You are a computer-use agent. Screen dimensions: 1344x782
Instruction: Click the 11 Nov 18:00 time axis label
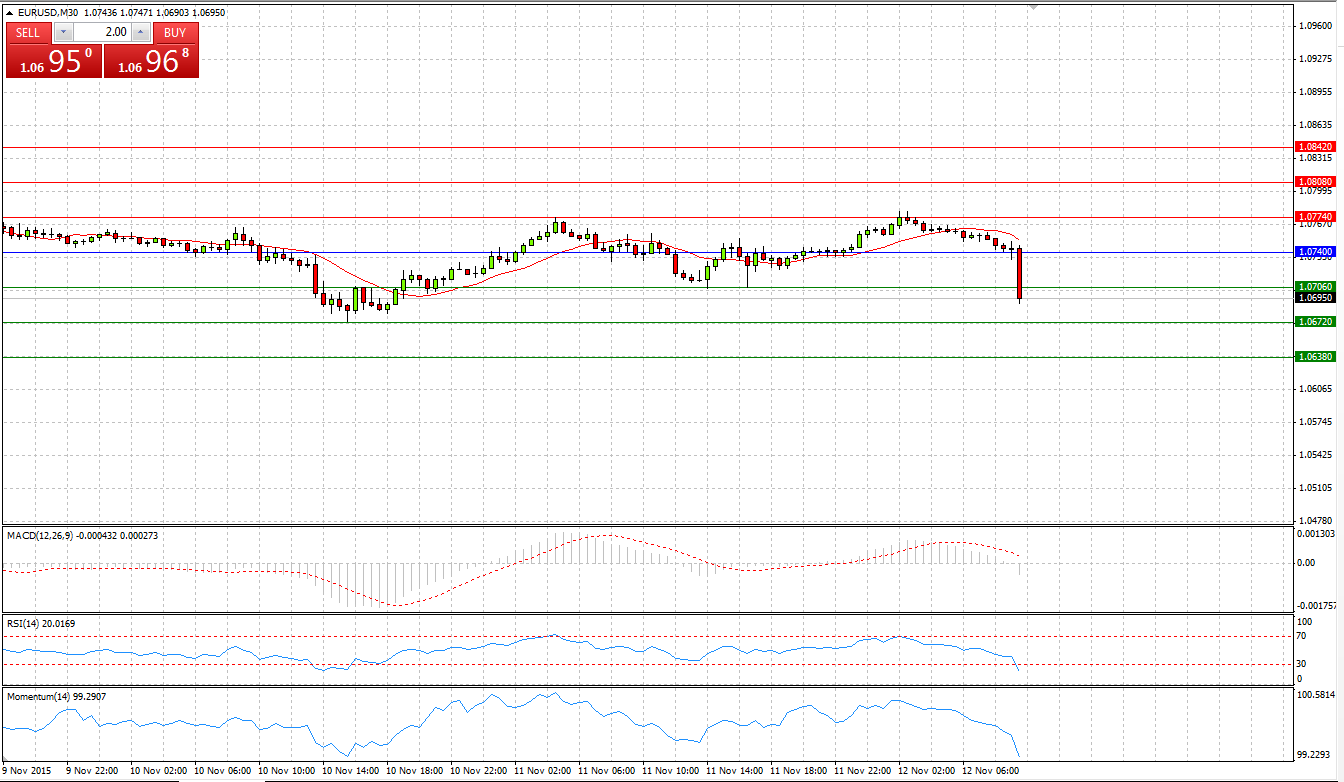(x=797, y=771)
